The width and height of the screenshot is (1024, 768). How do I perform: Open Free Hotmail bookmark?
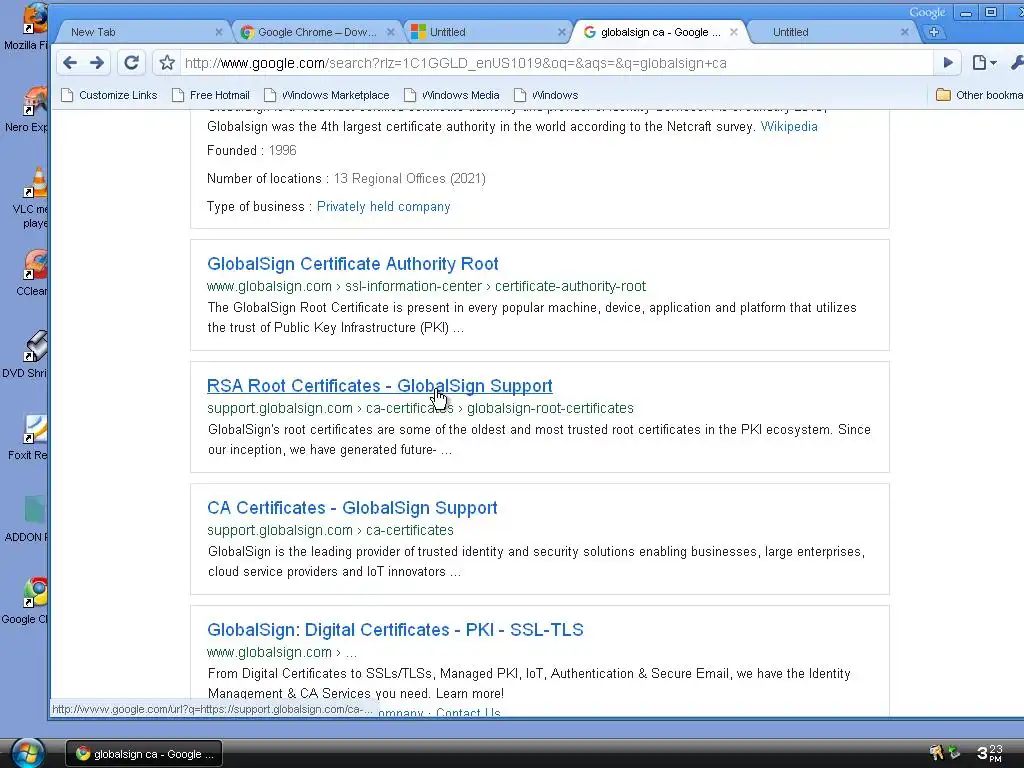pos(211,95)
